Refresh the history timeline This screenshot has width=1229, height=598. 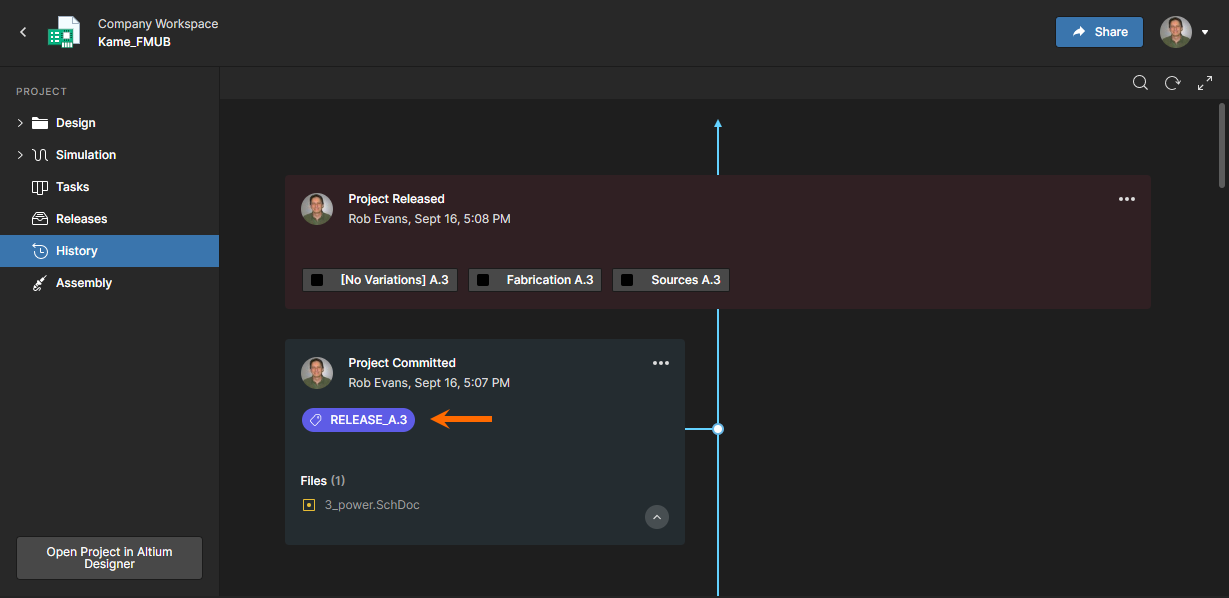[1172, 83]
